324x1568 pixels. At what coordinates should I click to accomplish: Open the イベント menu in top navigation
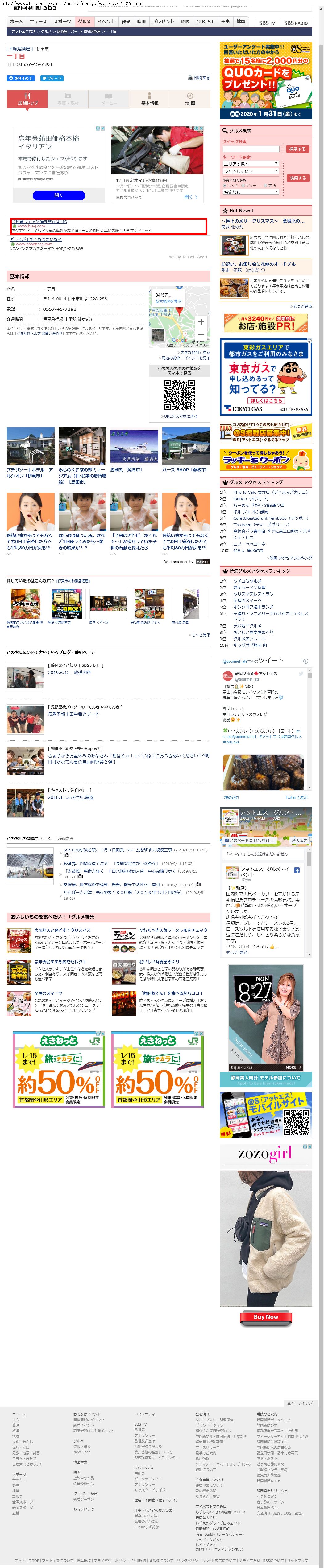coord(106,21)
